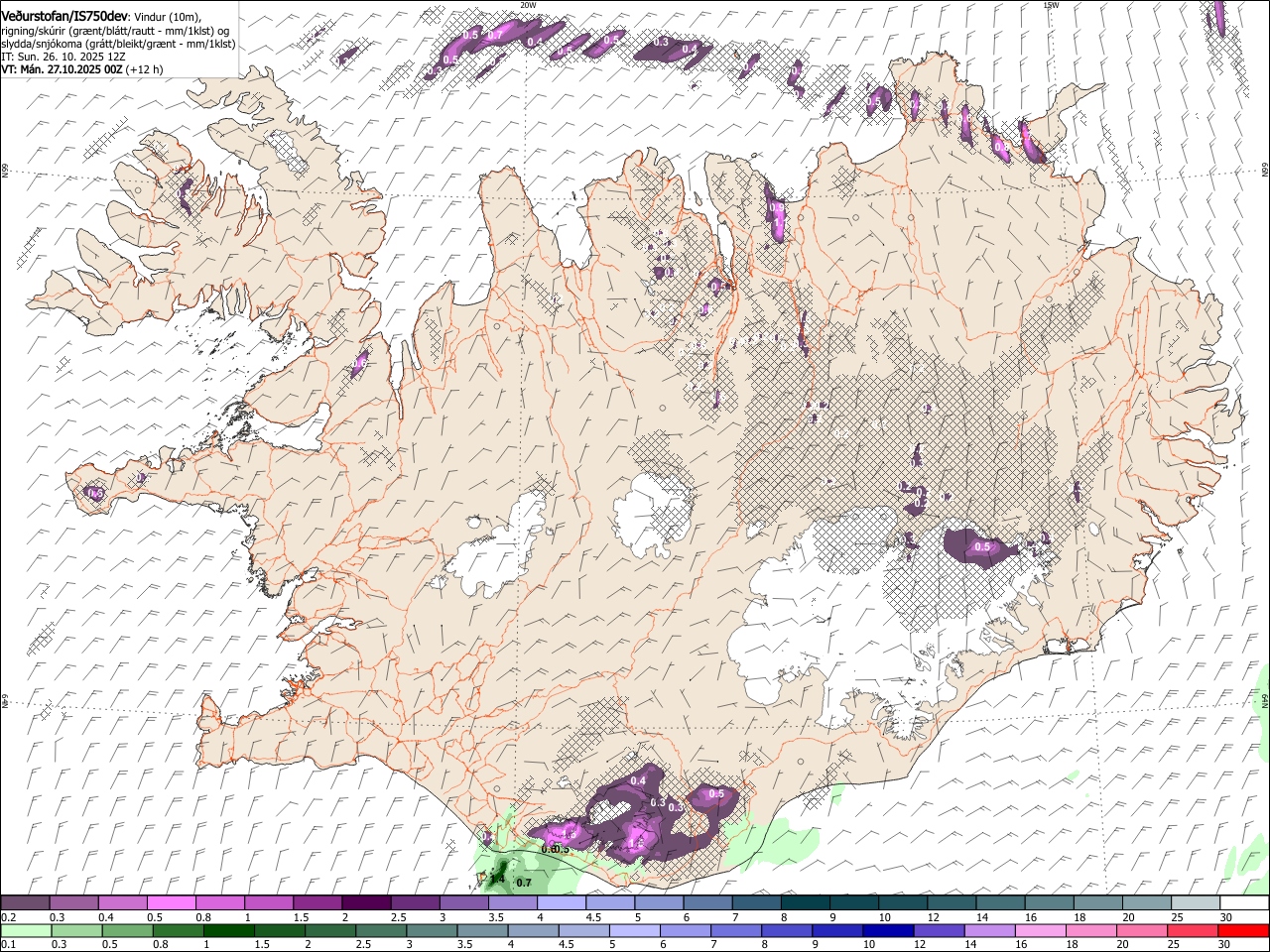The image size is (1270, 952).
Task: Pick the light lavender 4 snow-scale swatch
Action: click(x=561, y=902)
